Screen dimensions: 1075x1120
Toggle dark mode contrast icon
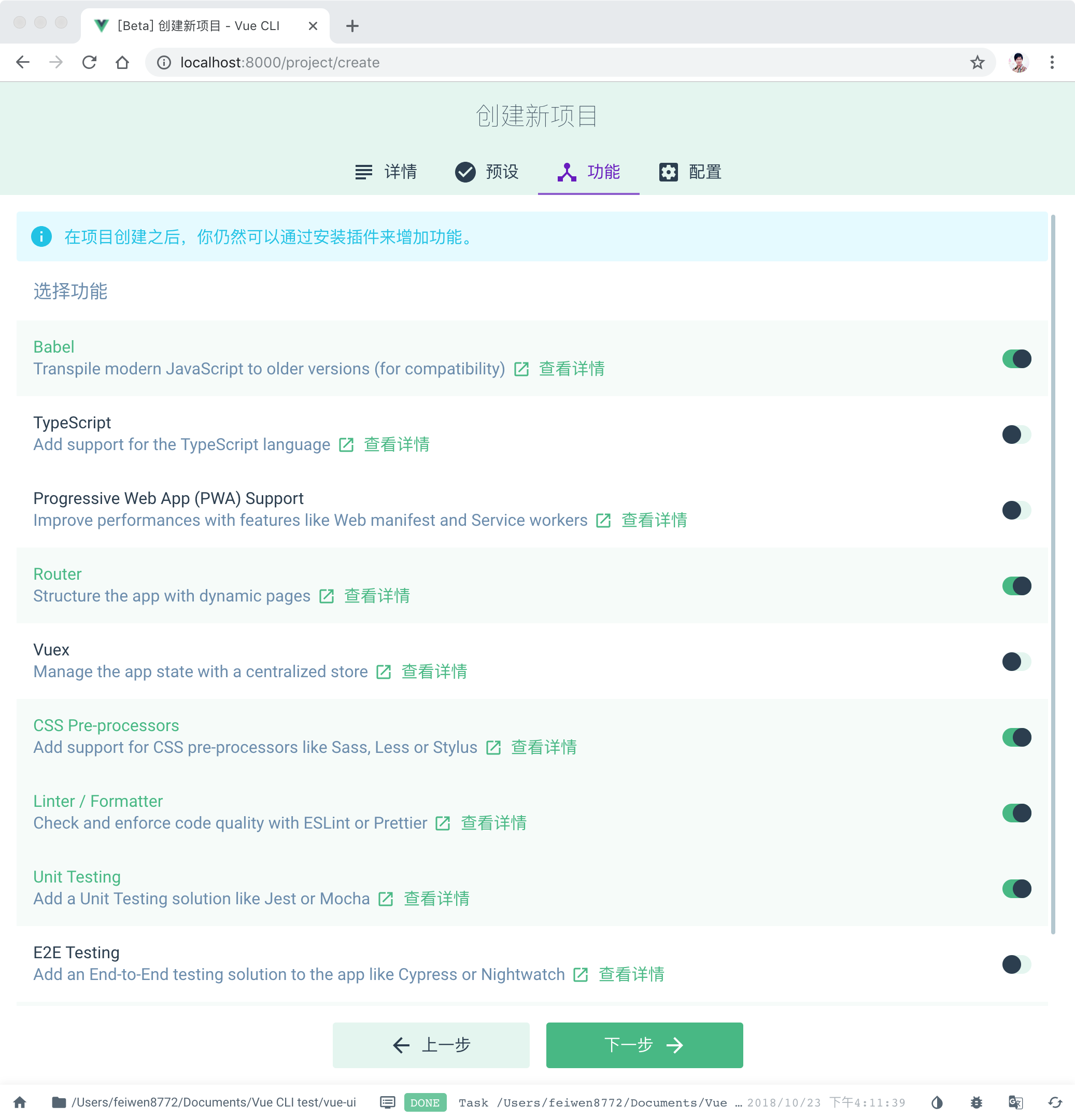[x=937, y=1102]
